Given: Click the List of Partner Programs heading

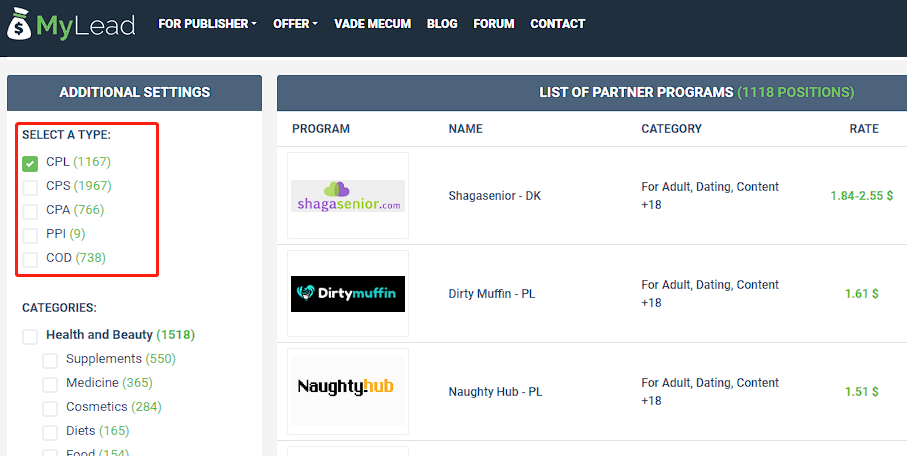Looking at the screenshot, I should 696,93.
